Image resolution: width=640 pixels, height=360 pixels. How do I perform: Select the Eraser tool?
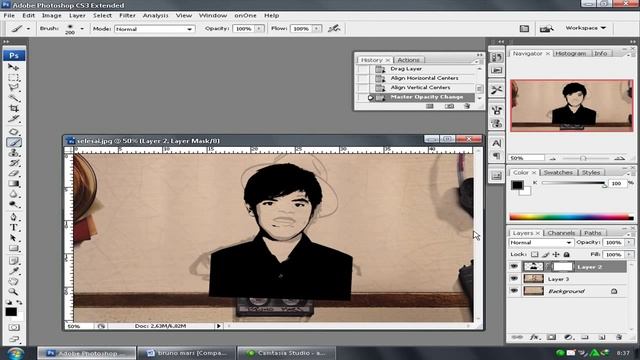[13, 174]
